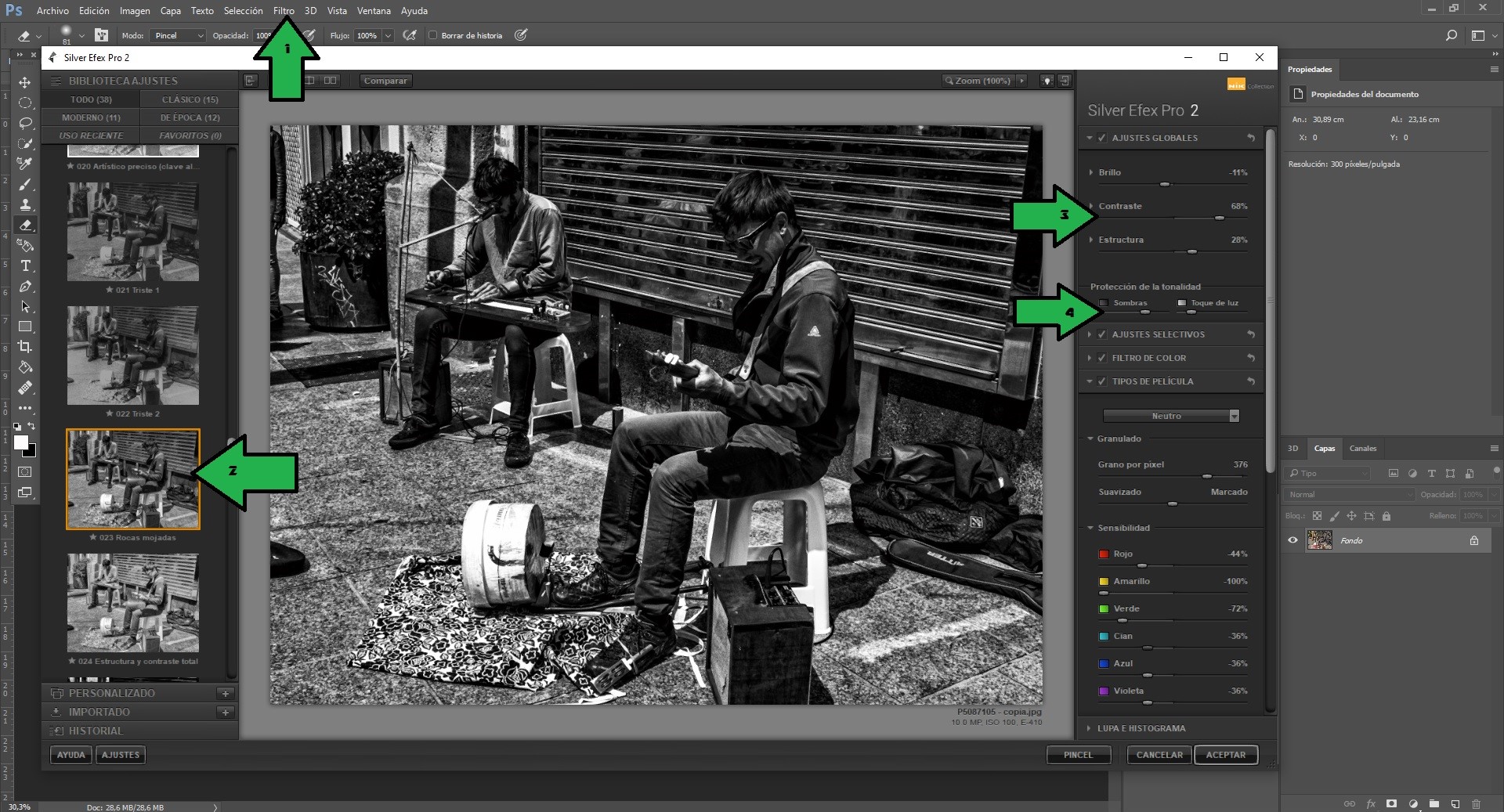Click the Comparar button
This screenshot has width=1504, height=812.
pos(385,81)
